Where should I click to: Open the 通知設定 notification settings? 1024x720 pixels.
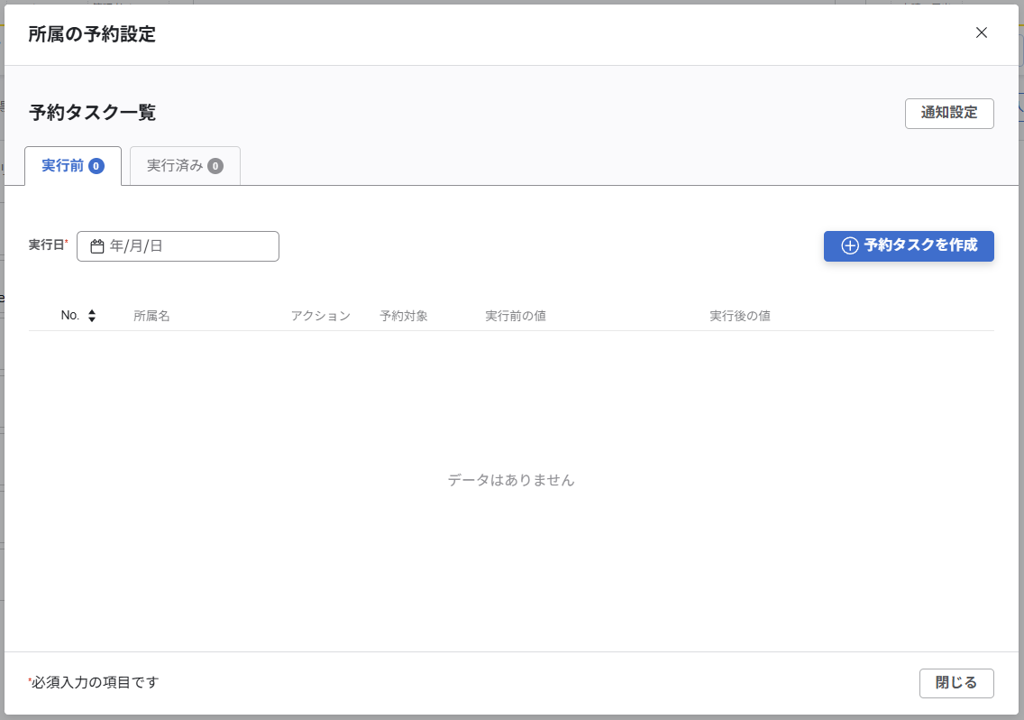click(x=949, y=113)
